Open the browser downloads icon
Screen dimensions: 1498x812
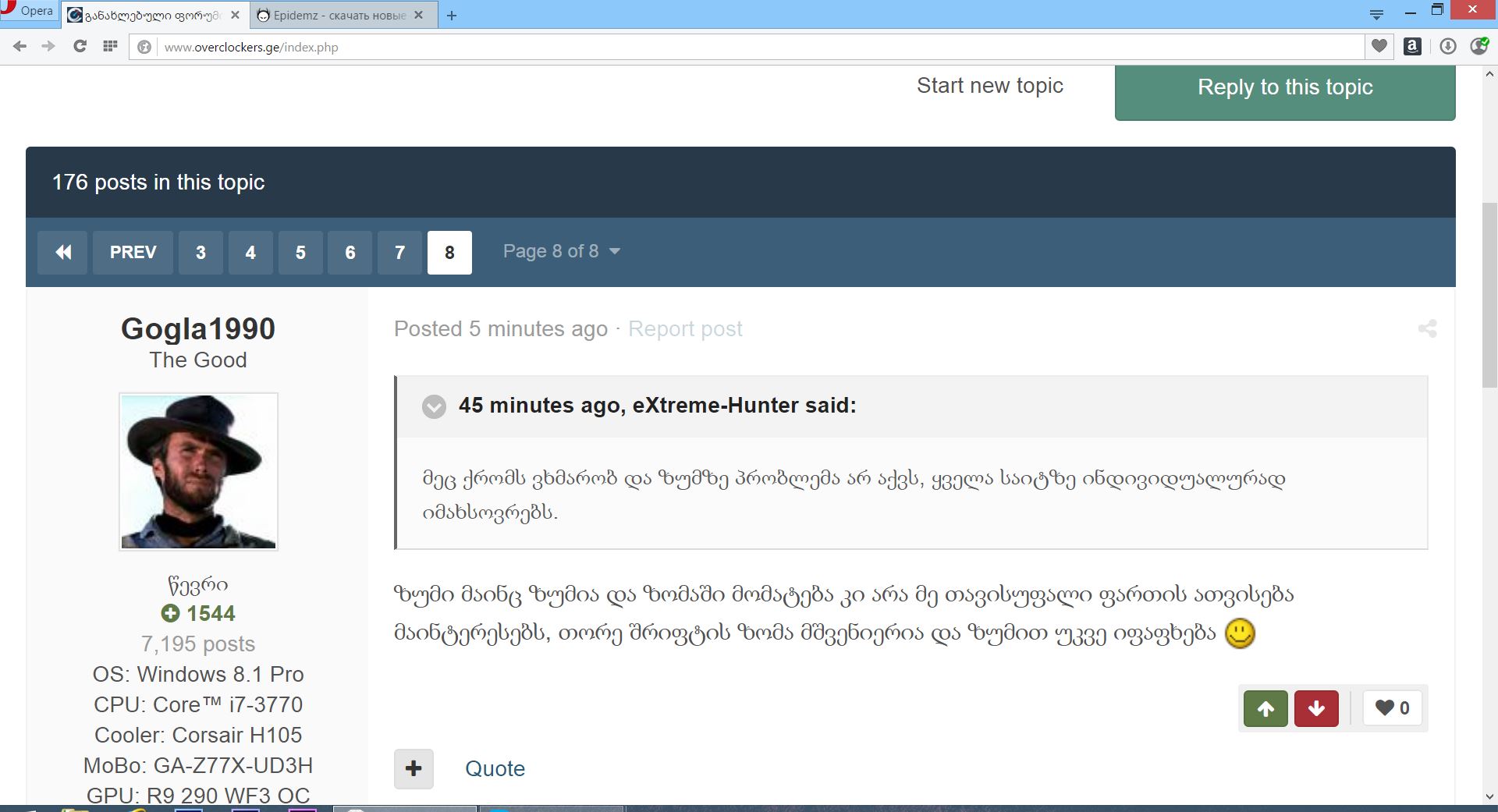(1448, 47)
